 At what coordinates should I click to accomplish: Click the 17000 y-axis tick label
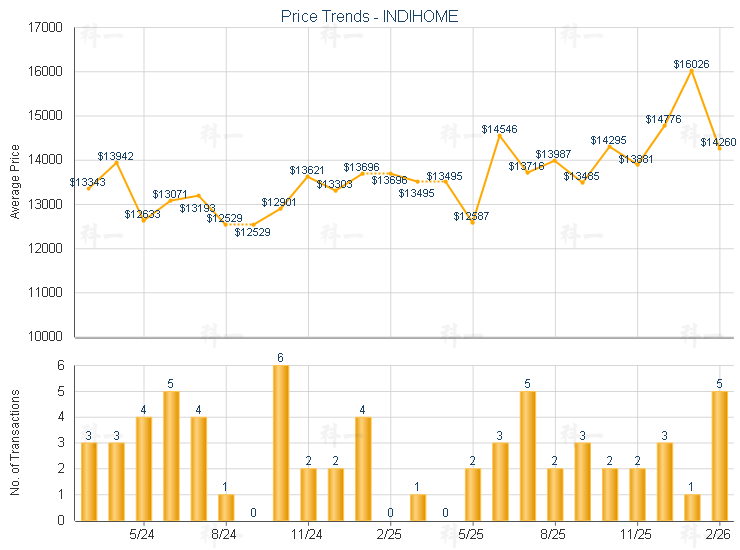tap(46, 28)
